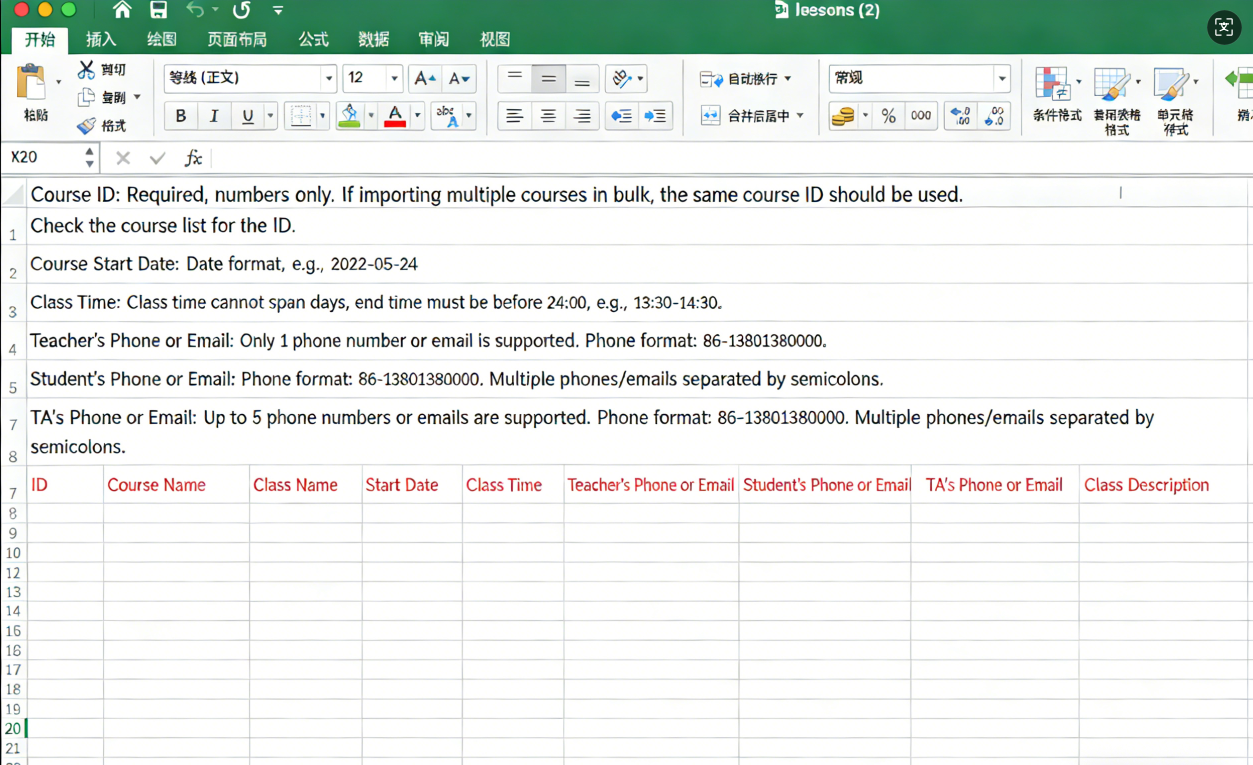This screenshot has width=1253, height=765.
Task: Toggle Italic formatting
Action: pos(214,116)
